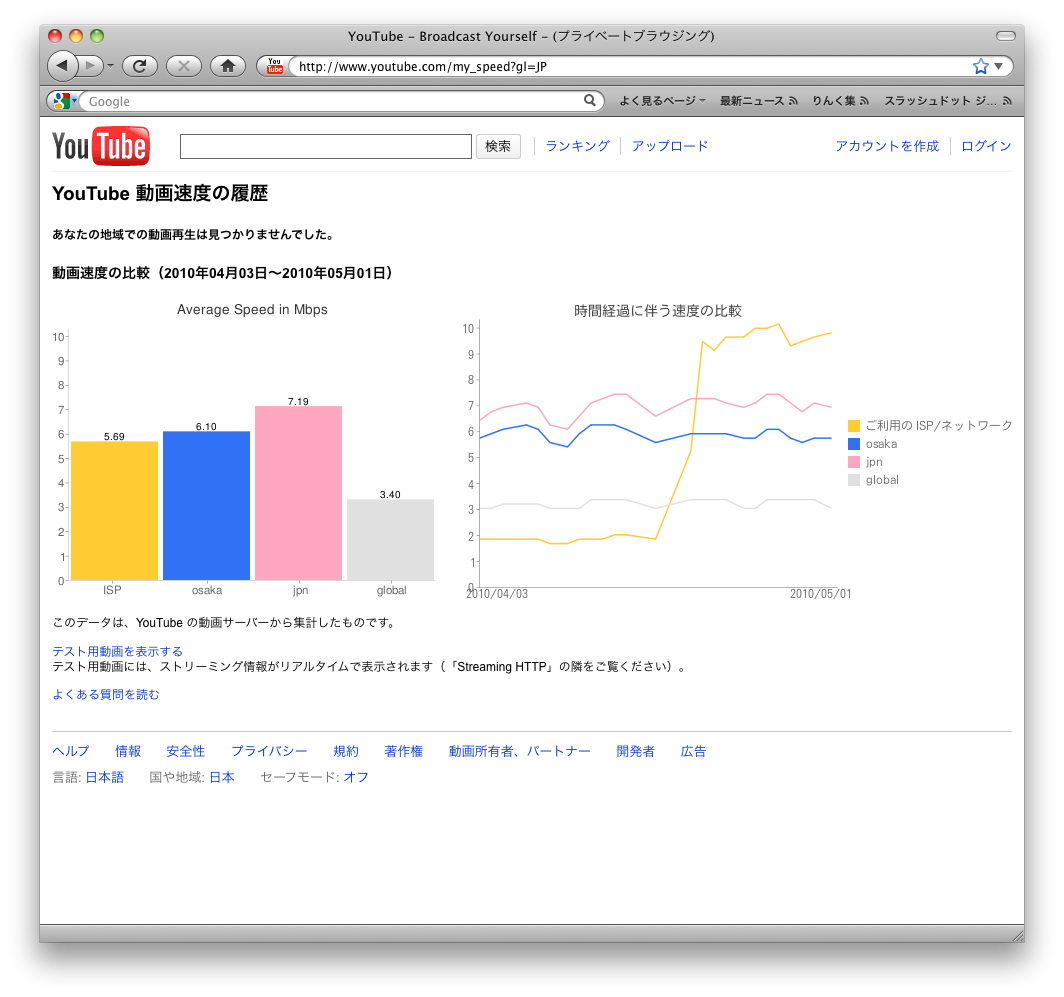Click the 7.19 value label above jpn bar

[298, 401]
